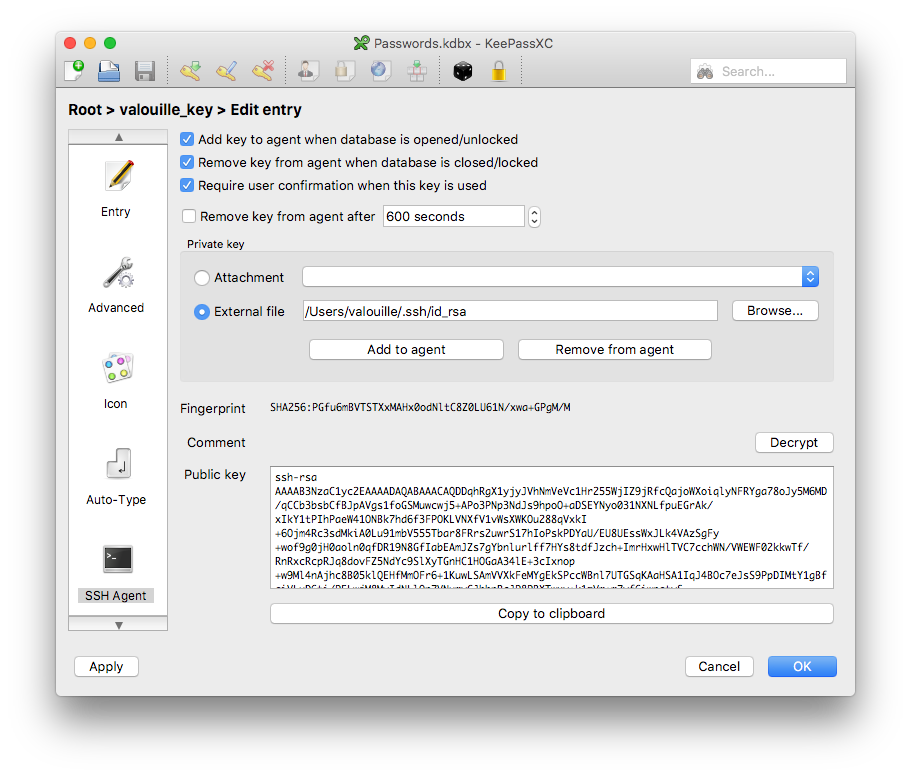Click the 'Root > valouille_key > Edit entry' heading

185,110
